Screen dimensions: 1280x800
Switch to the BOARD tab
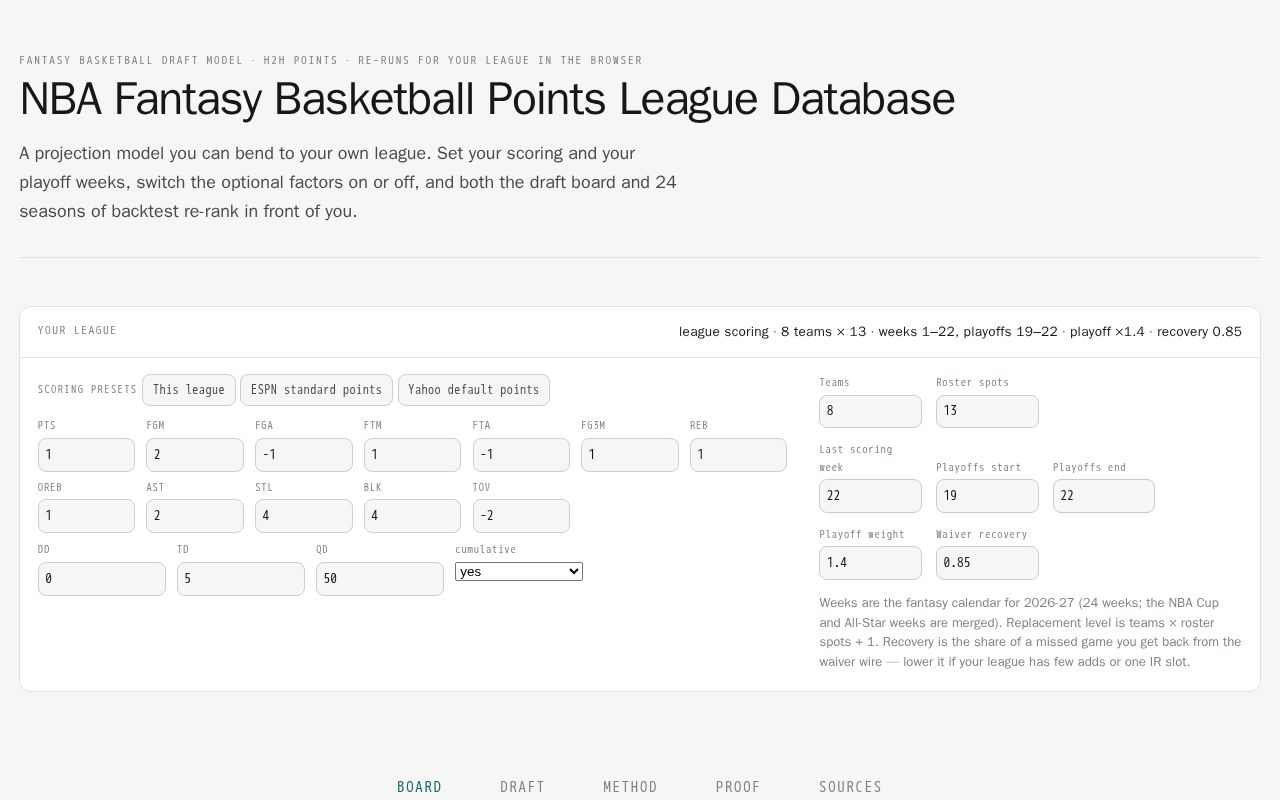click(x=420, y=787)
